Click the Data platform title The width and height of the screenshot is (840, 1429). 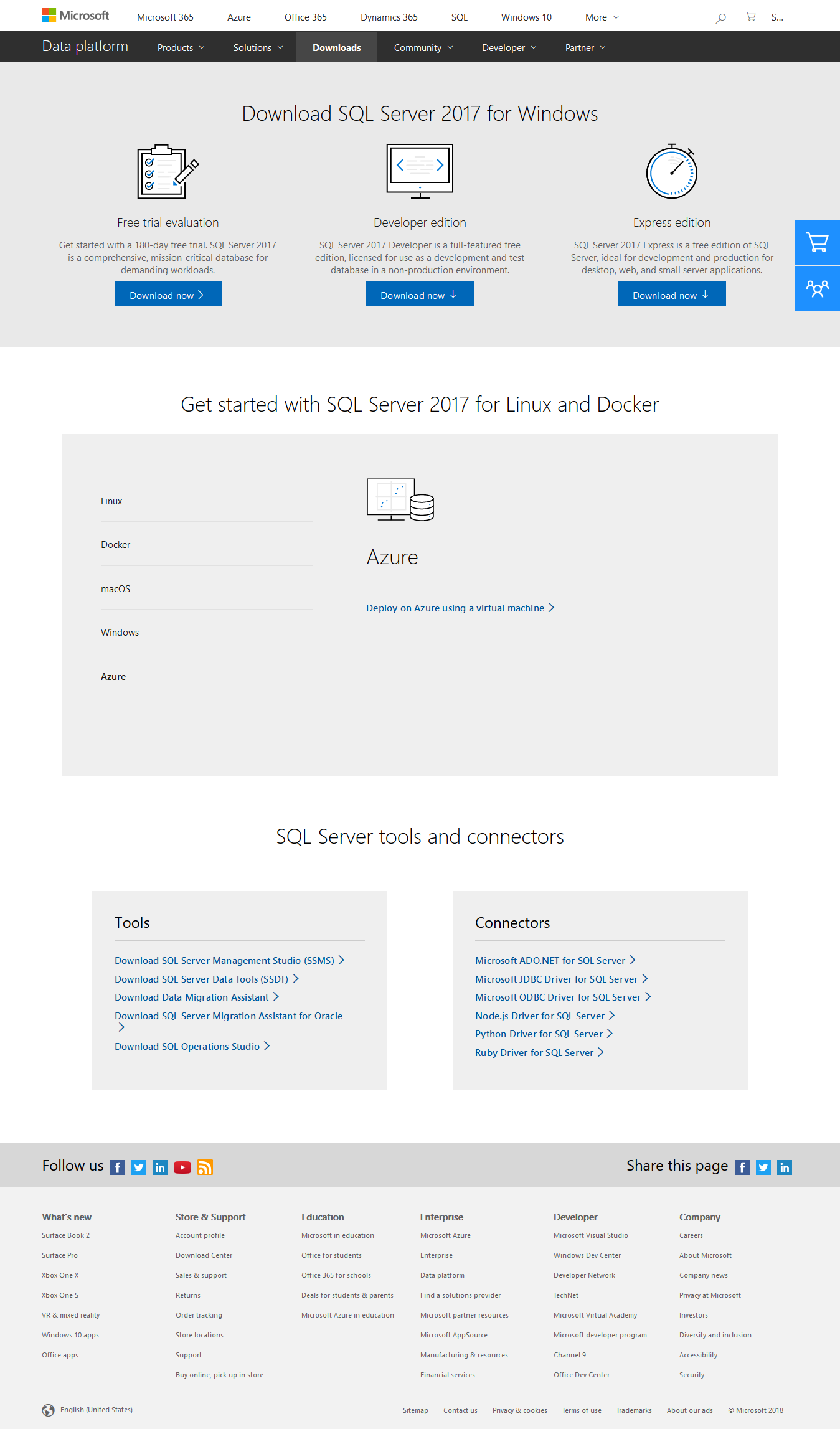(85, 47)
